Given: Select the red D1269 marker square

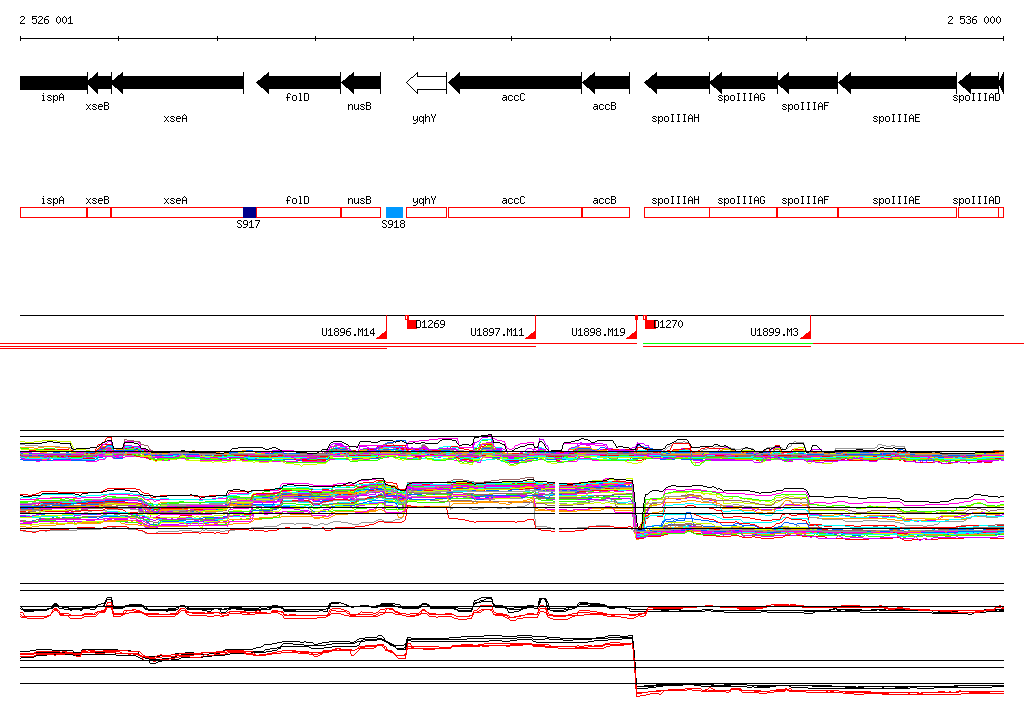Looking at the screenshot, I should (x=411, y=323).
